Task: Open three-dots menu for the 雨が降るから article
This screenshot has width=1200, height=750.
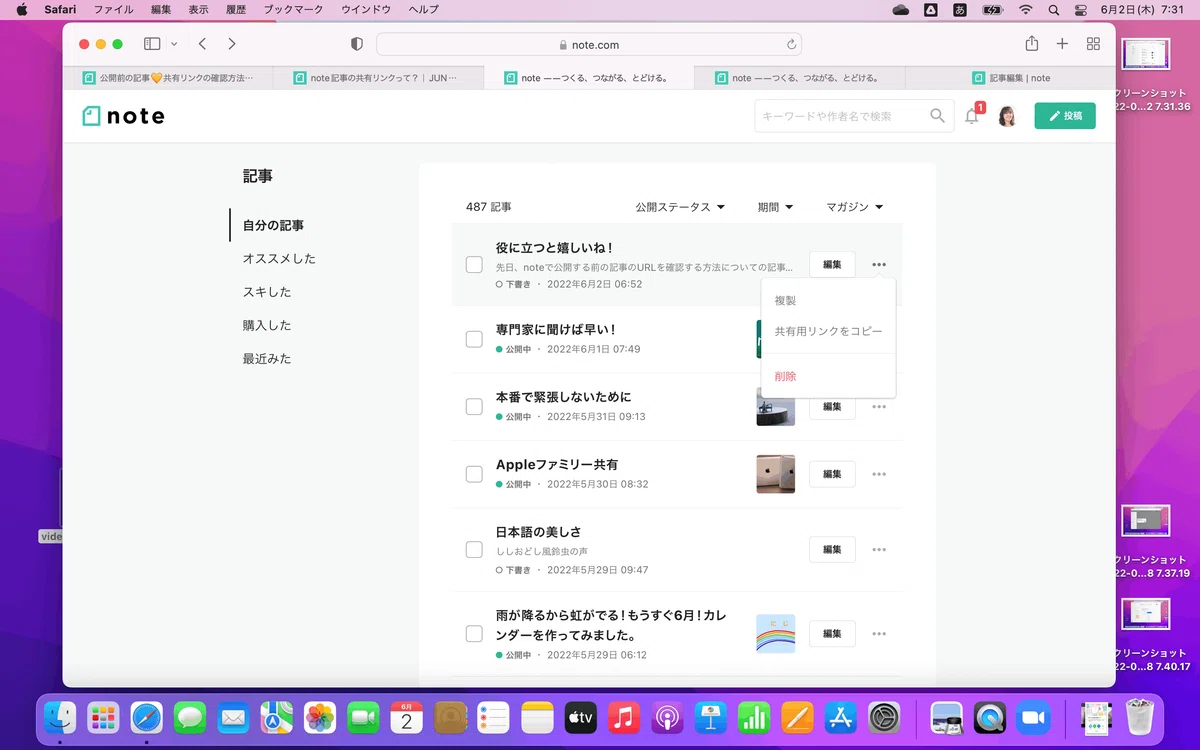Action: point(879,634)
